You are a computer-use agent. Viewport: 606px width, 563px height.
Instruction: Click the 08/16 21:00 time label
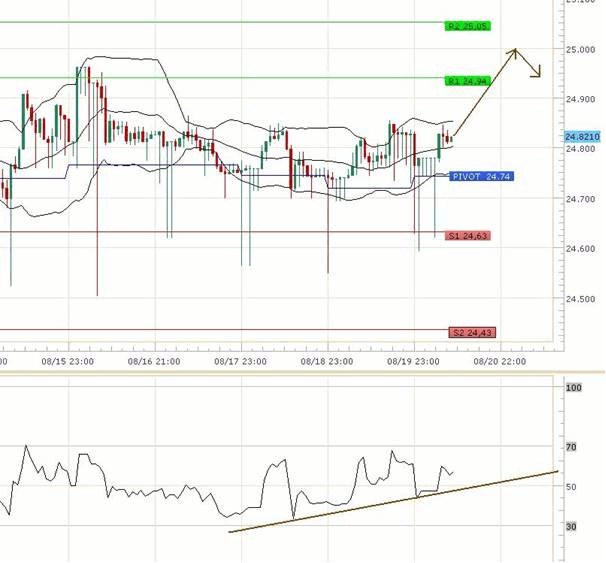coord(154,362)
